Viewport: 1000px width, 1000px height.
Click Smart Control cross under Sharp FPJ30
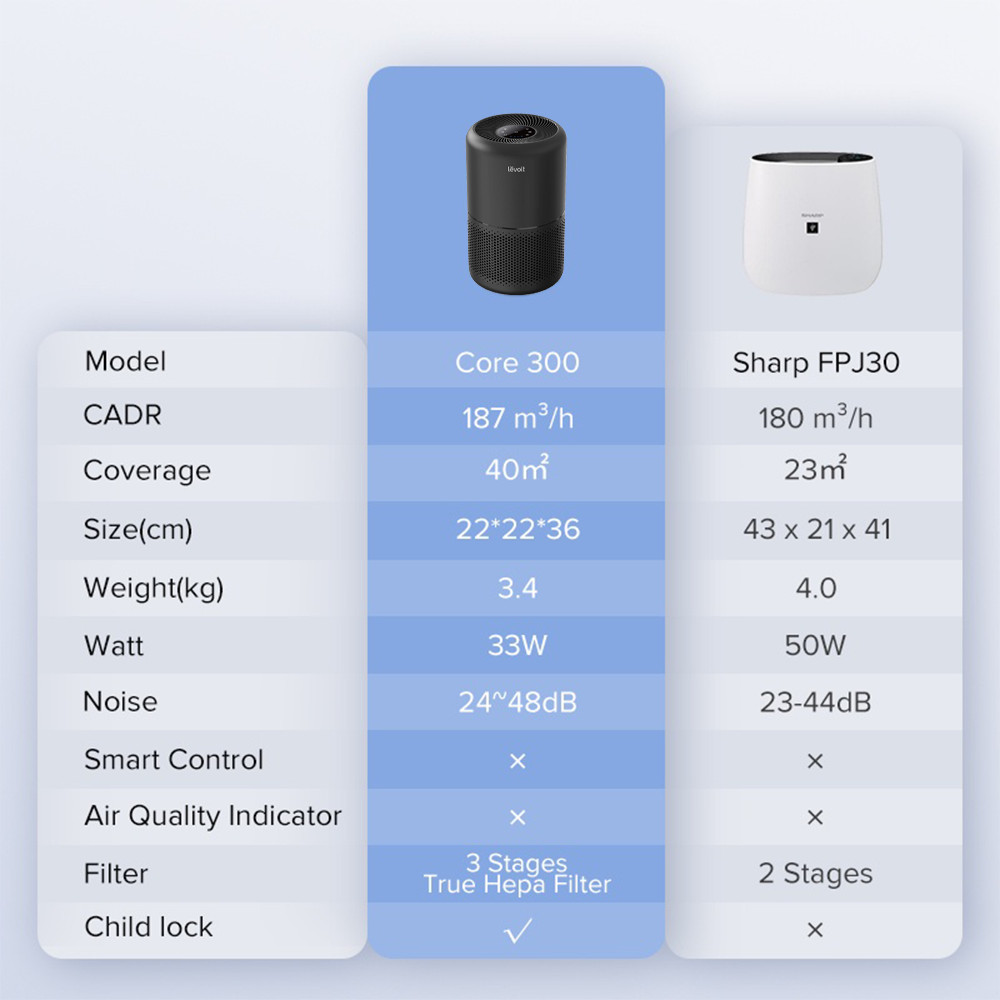tap(815, 761)
